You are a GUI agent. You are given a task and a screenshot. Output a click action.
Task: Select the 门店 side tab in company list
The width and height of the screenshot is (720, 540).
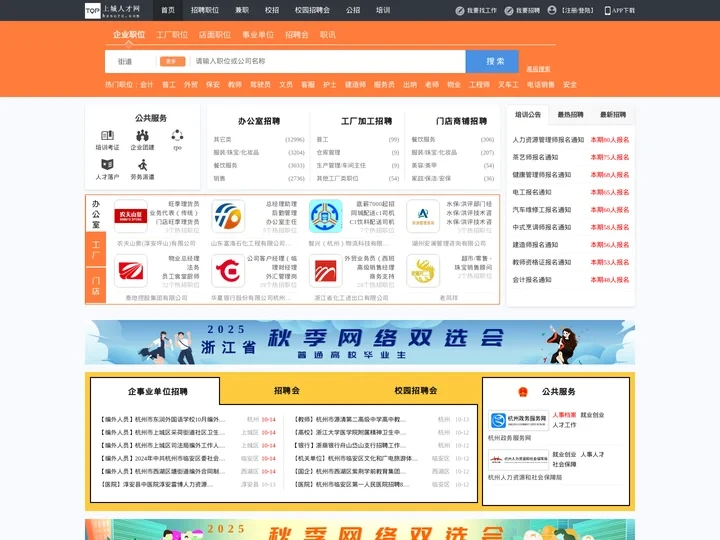96,285
